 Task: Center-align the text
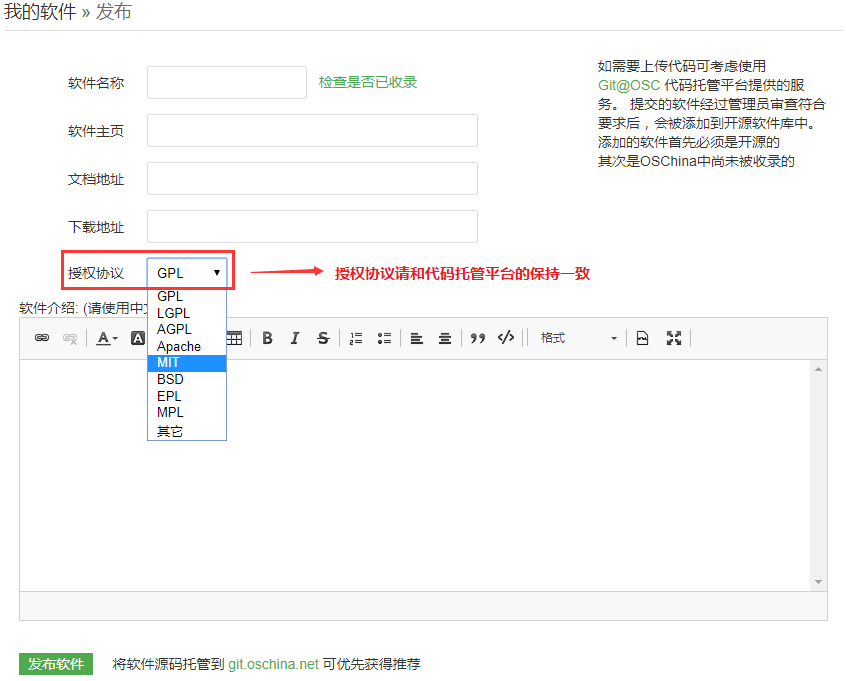coord(445,338)
